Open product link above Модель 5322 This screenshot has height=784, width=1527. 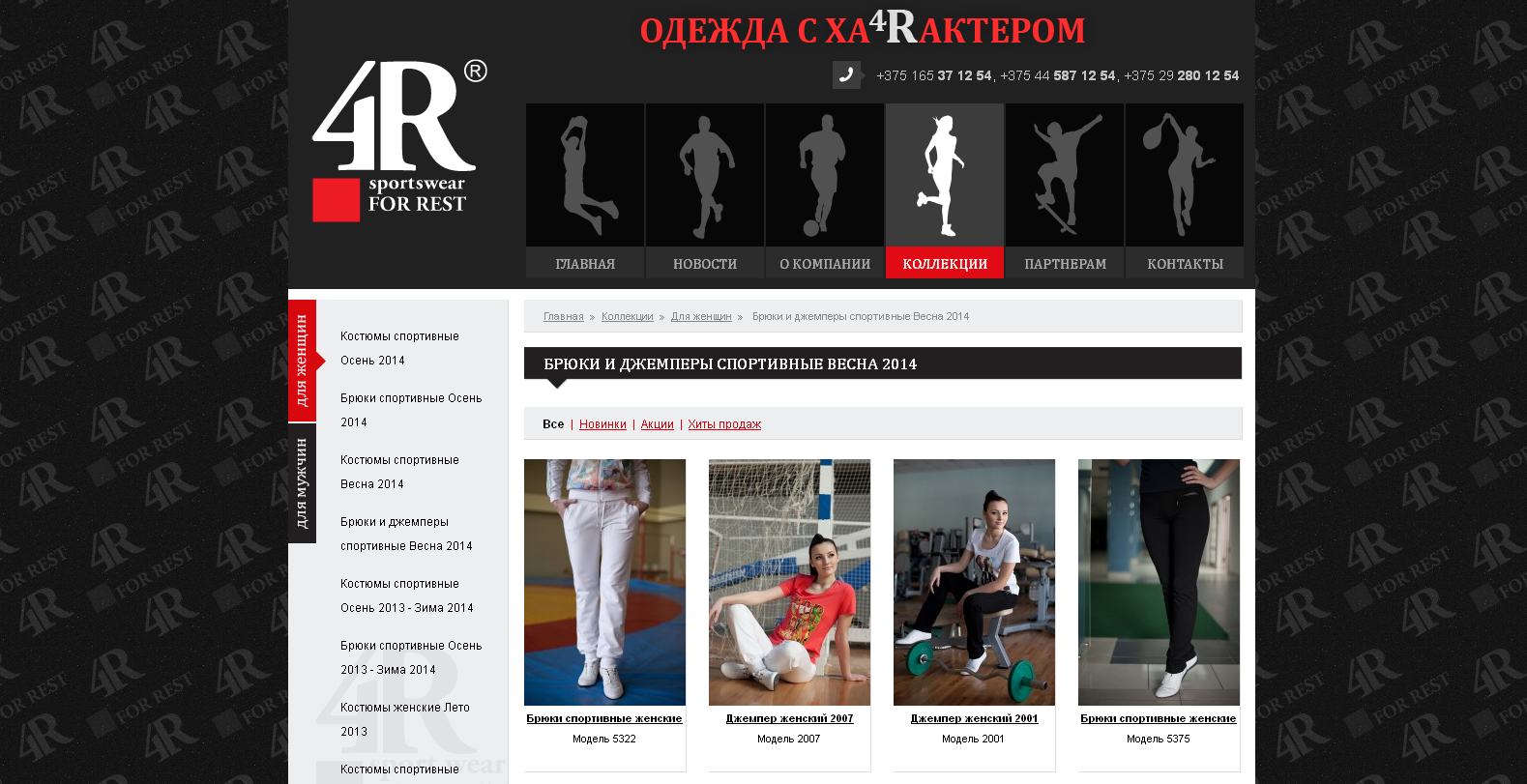604,718
